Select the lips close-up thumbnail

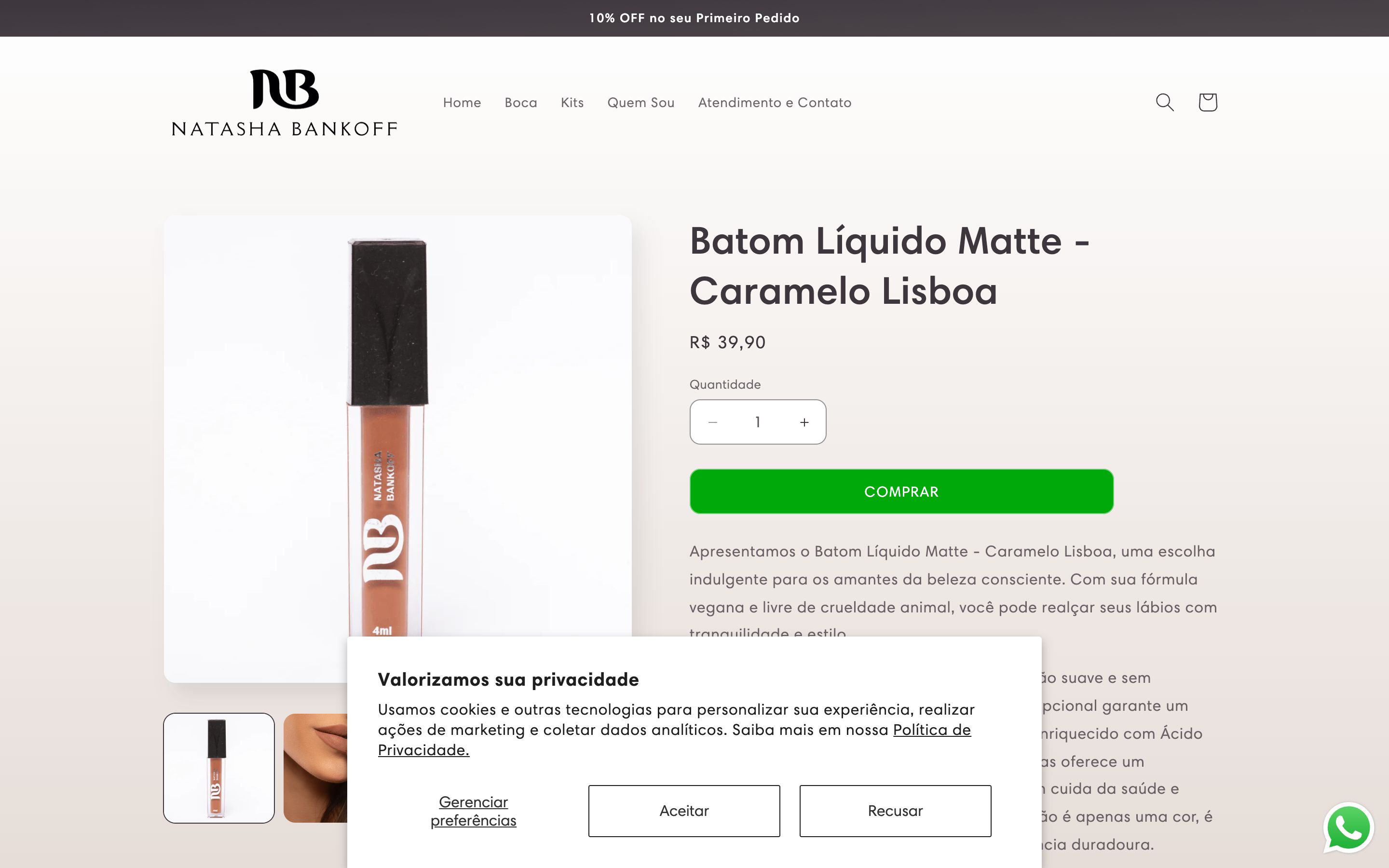click(x=316, y=768)
